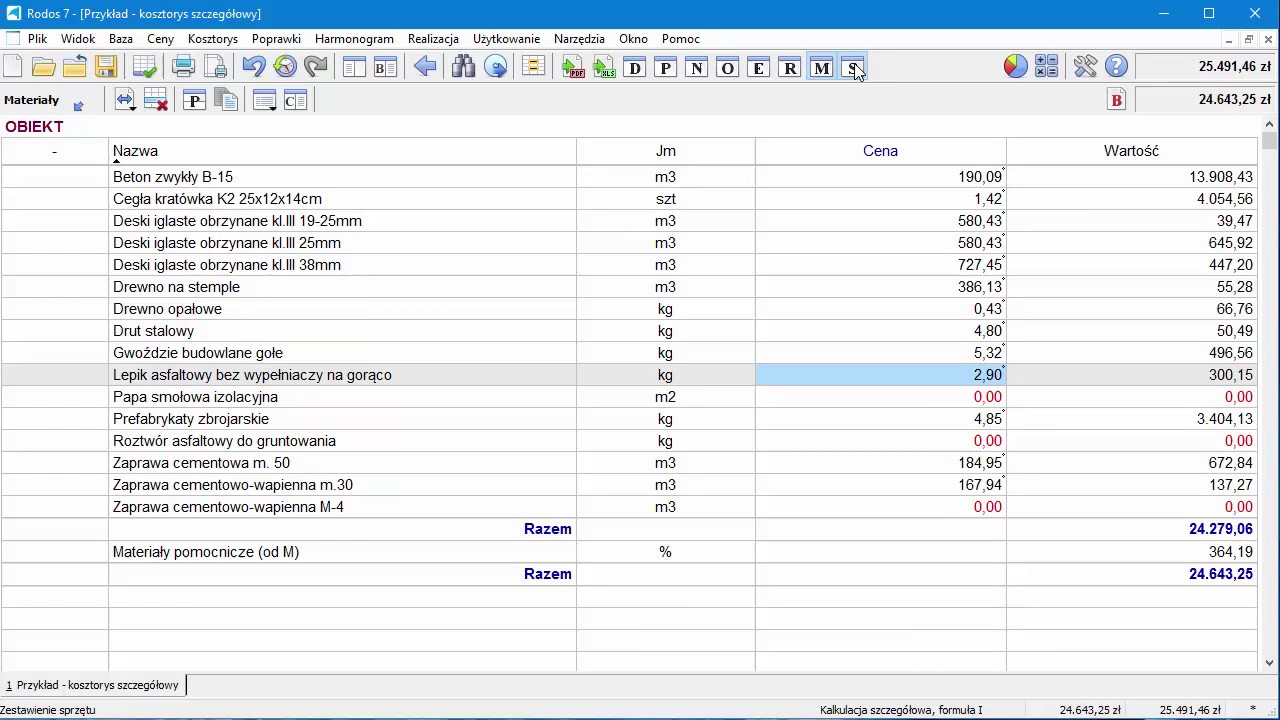Switch to the O view button
1280x720 pixels.
click(728, 67)
